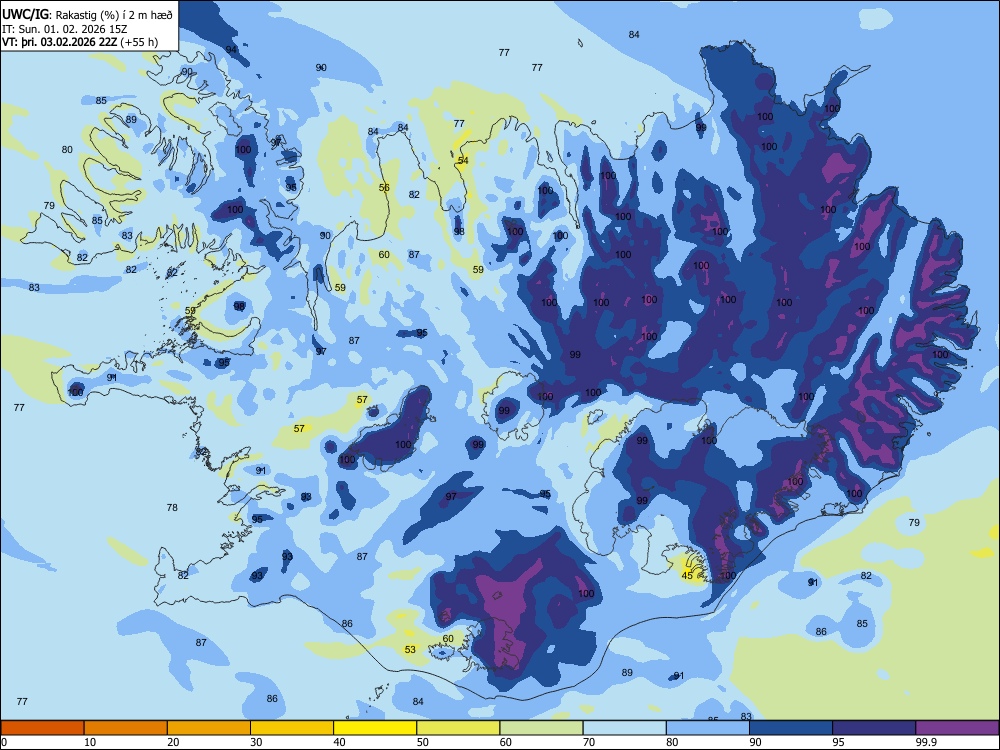Viewport: 1000px width, 750px height.
Task: Select the orange 10–20 legend color segment
Action: (x=126, y=728)
